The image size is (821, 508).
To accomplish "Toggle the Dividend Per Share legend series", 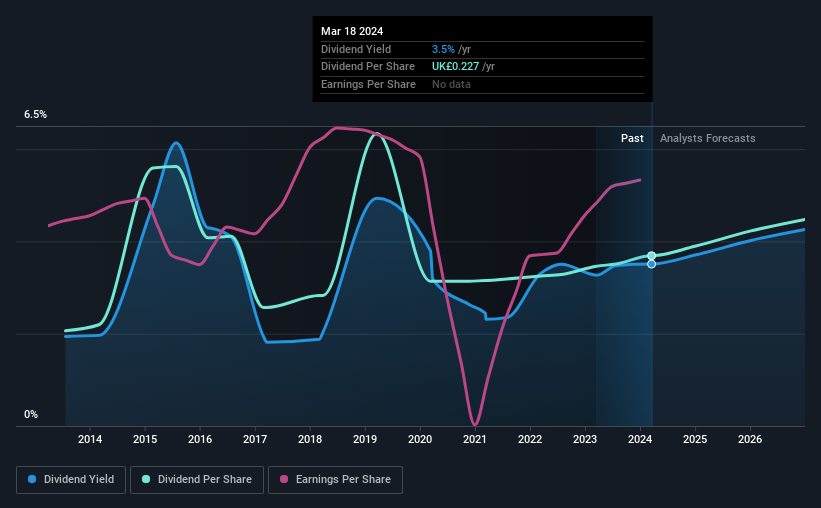I will click(197, 480).
